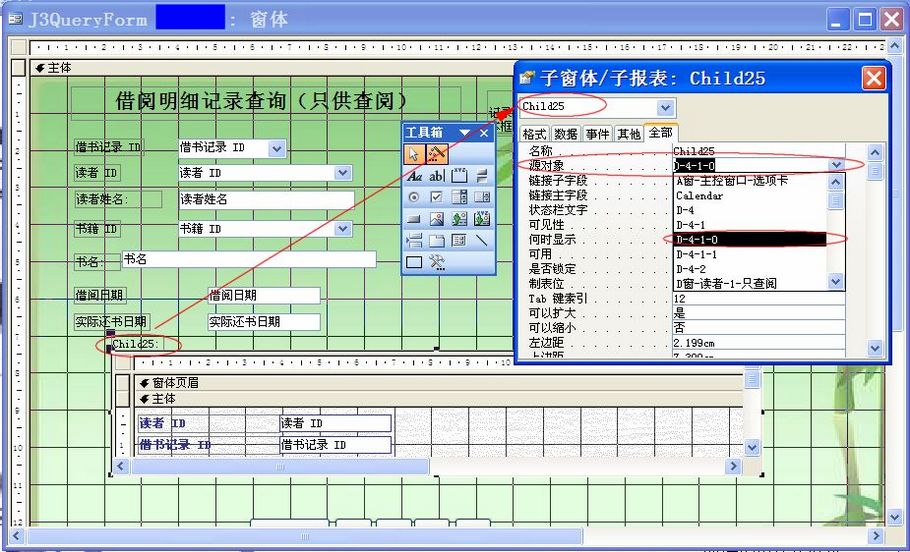Select the Child25 subform label

[137, 345]
